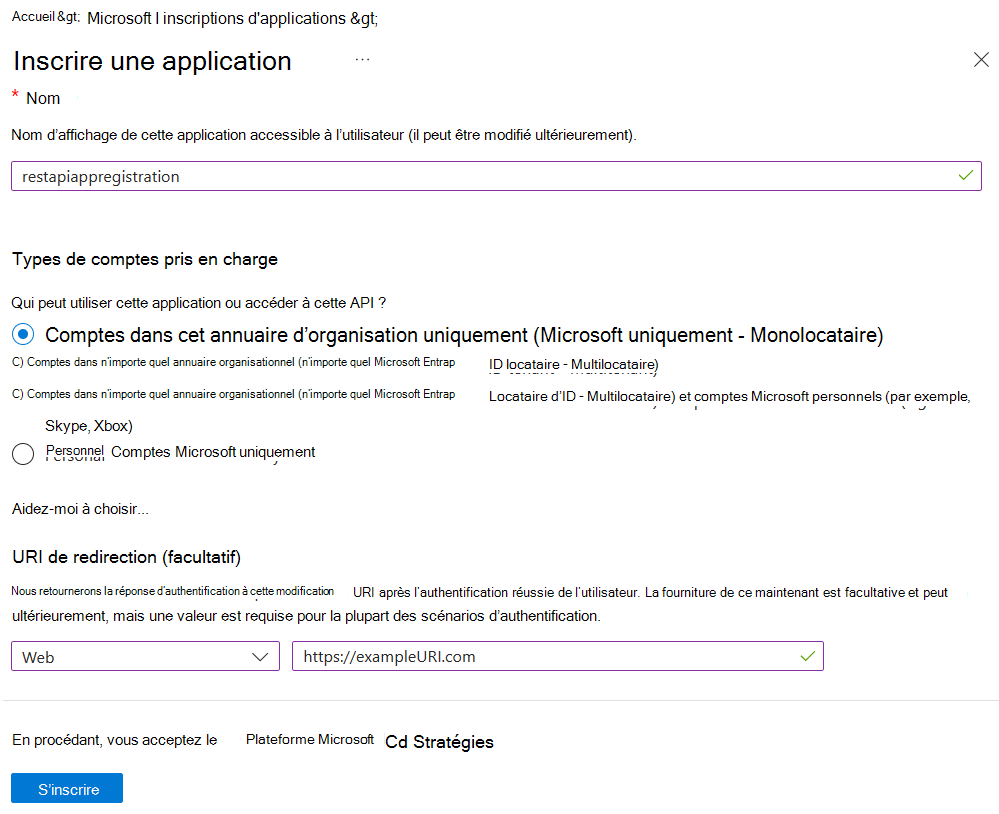999x814 pixels.
Task: Click the application name input field
Action: (400, 175)
